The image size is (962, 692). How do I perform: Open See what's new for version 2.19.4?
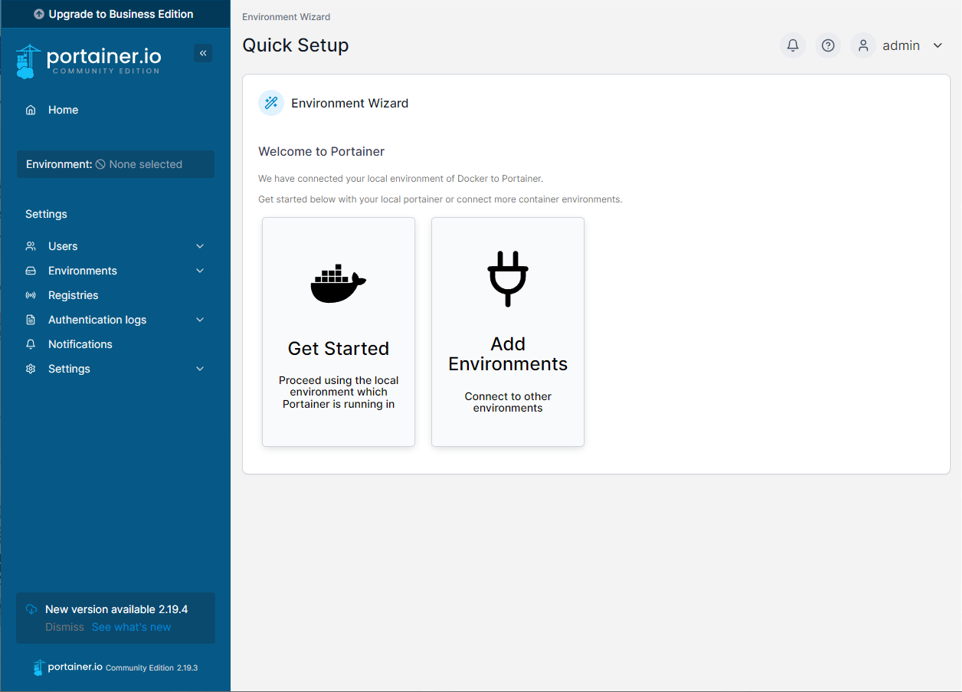(131, 627)
